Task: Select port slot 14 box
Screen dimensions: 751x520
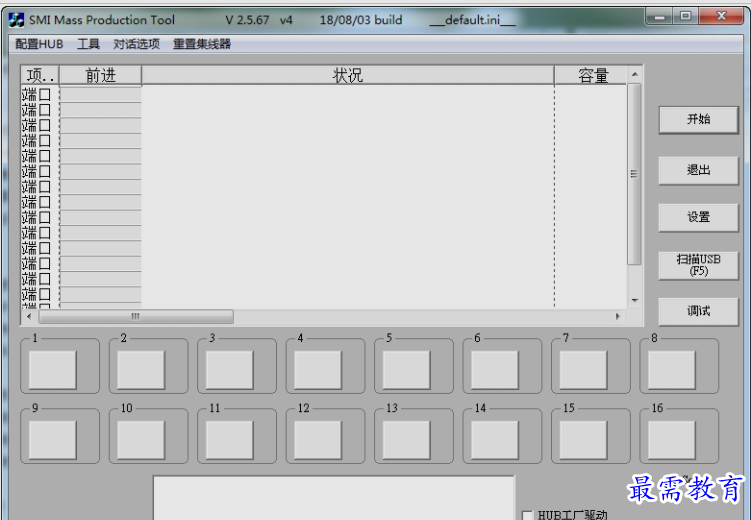Action: point(495,440)
